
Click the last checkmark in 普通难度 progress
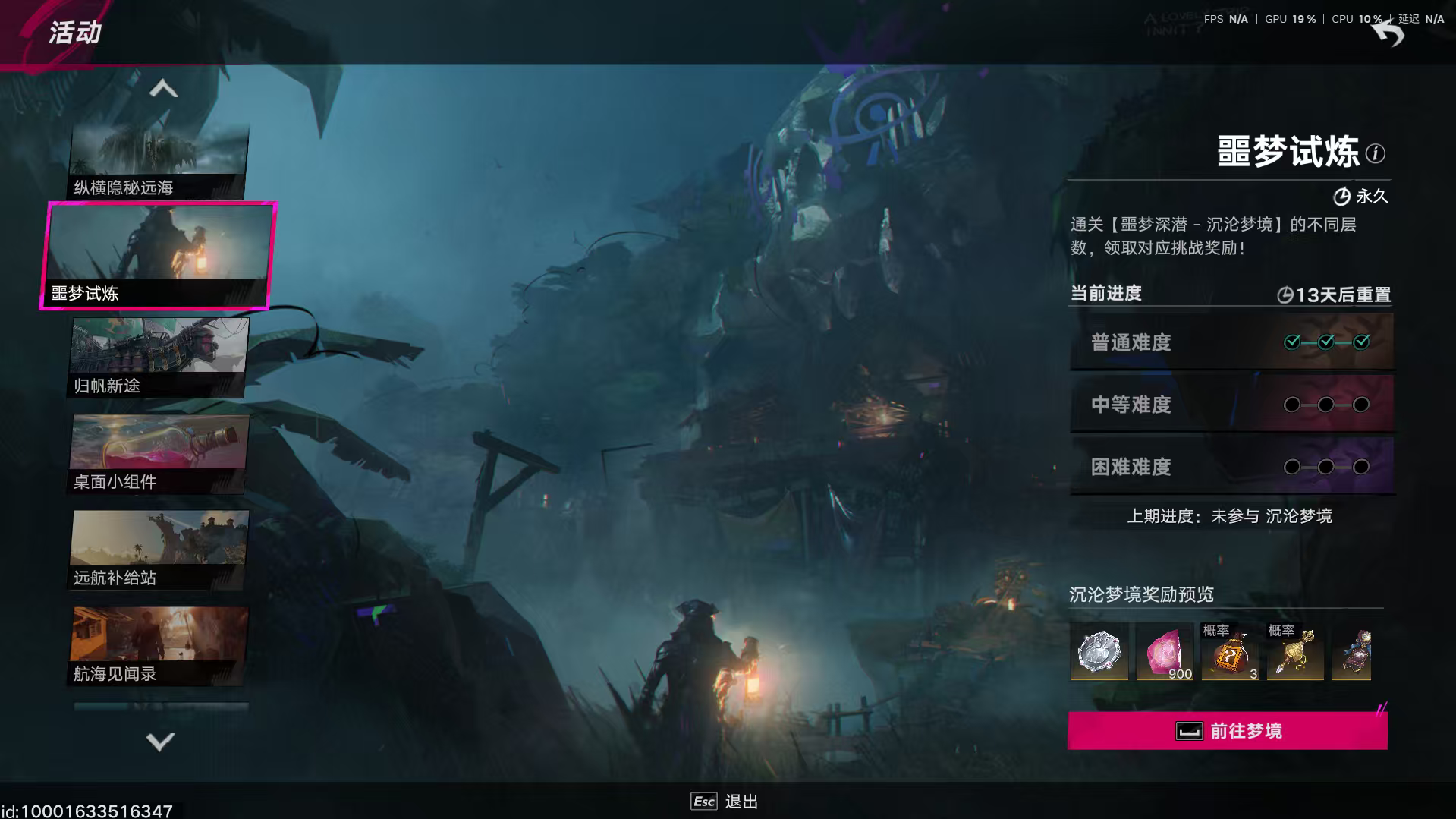click(1361, 342)
